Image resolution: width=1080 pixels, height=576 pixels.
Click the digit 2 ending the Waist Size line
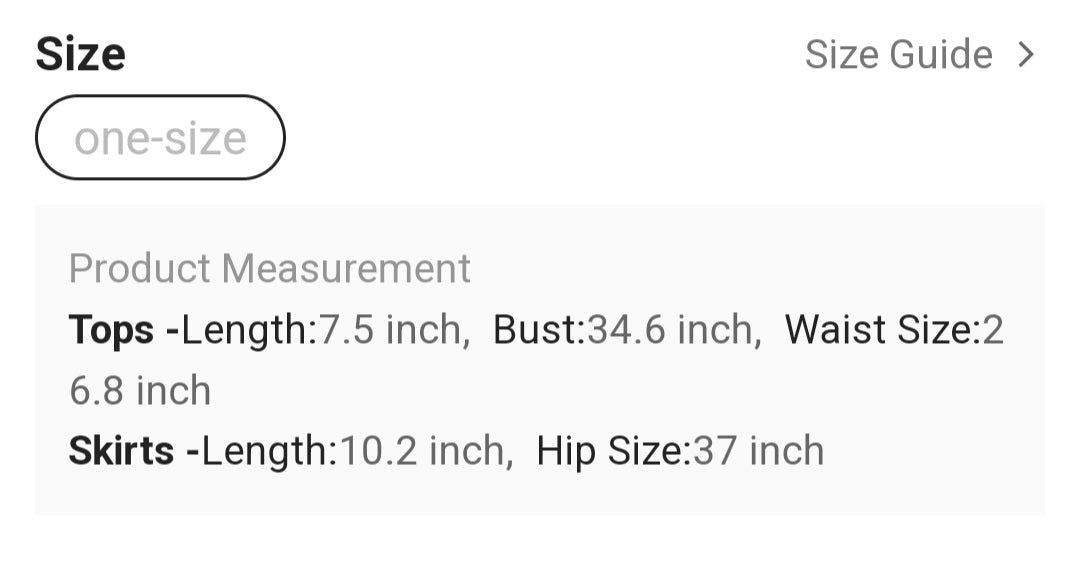[x=993, y=330]
